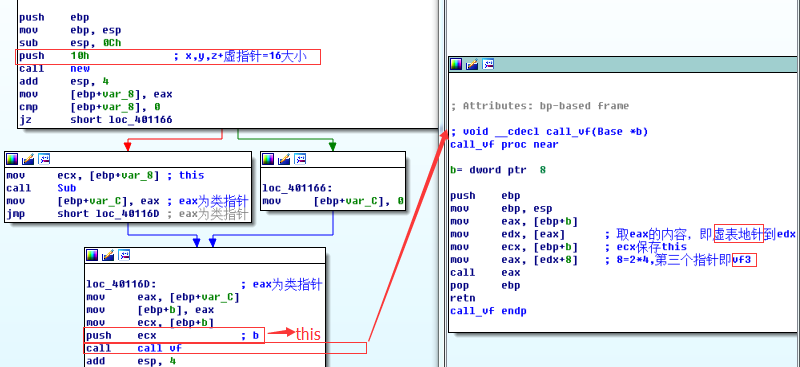Screen dimensions: 800x367
Task: Click 'mov [ebp+b], eax' instruction
Action: pos(150,310)
